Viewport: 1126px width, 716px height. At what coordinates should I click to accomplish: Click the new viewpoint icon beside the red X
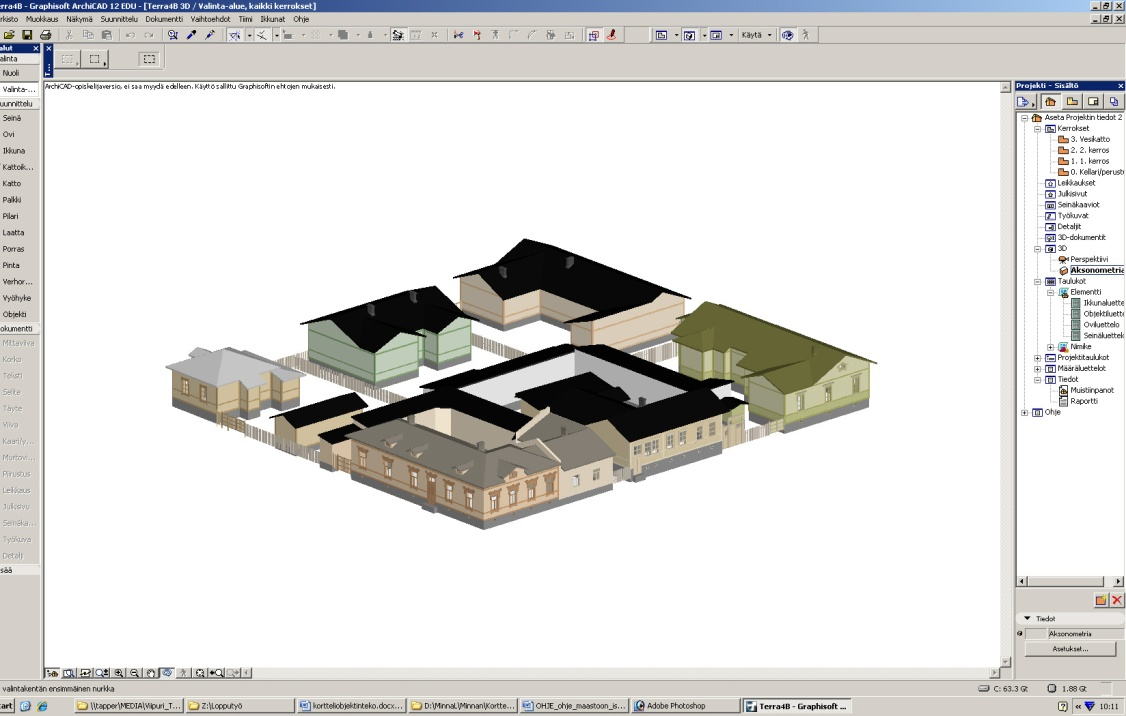pyautogui.click(x=1101, y=600)
